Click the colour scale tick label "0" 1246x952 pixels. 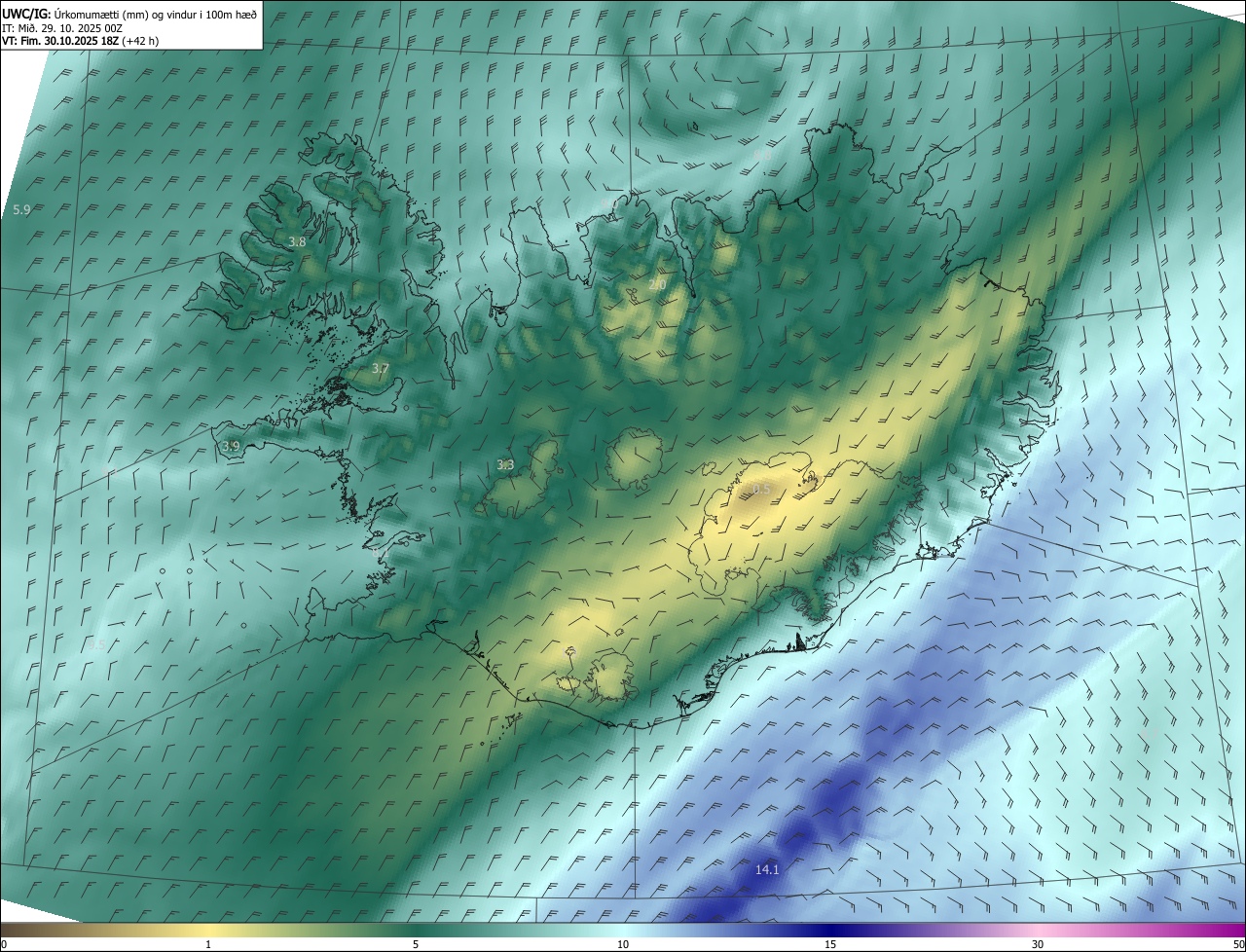[4, 944]
